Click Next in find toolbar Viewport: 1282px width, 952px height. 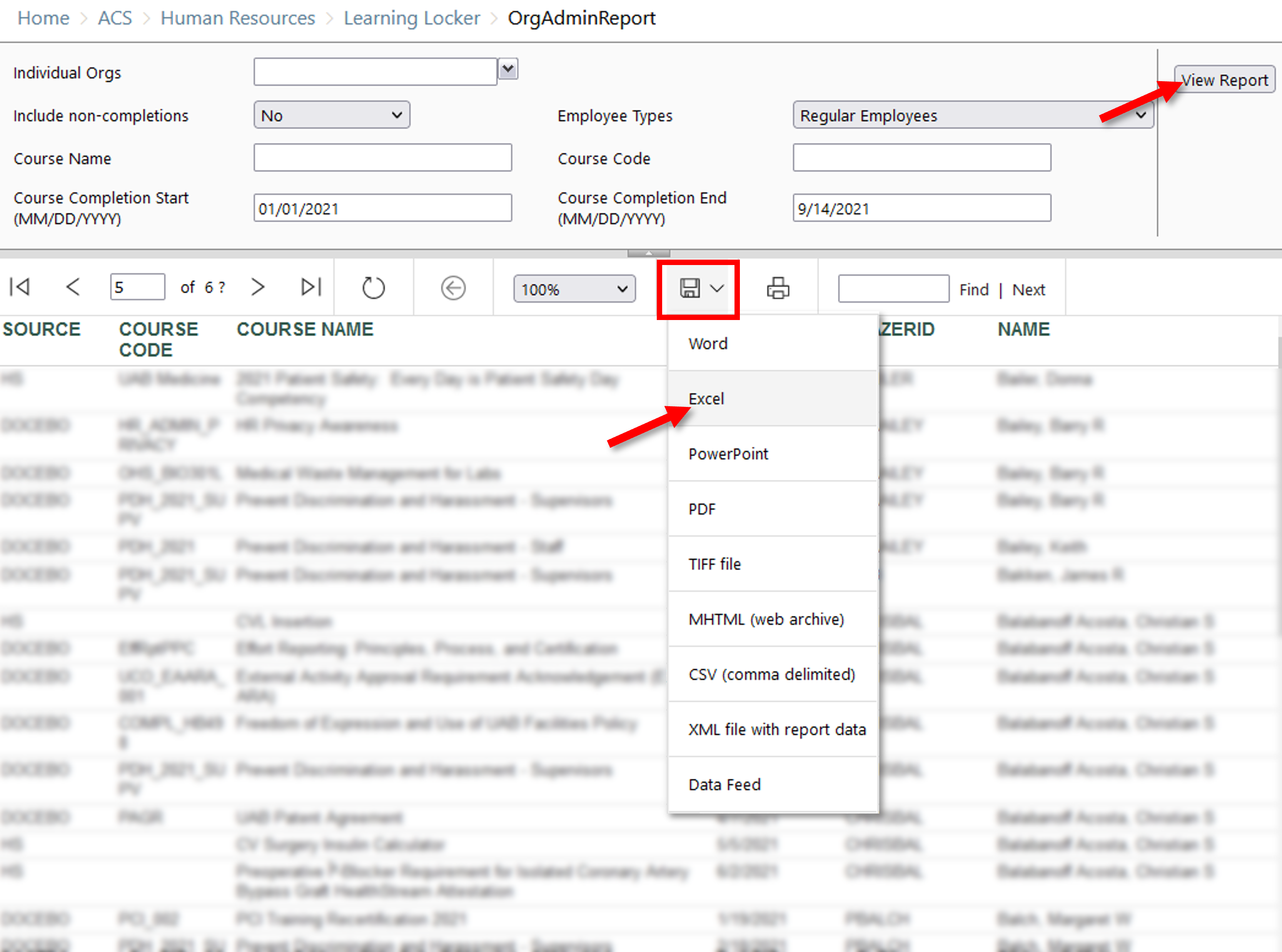click(1028, 290)
